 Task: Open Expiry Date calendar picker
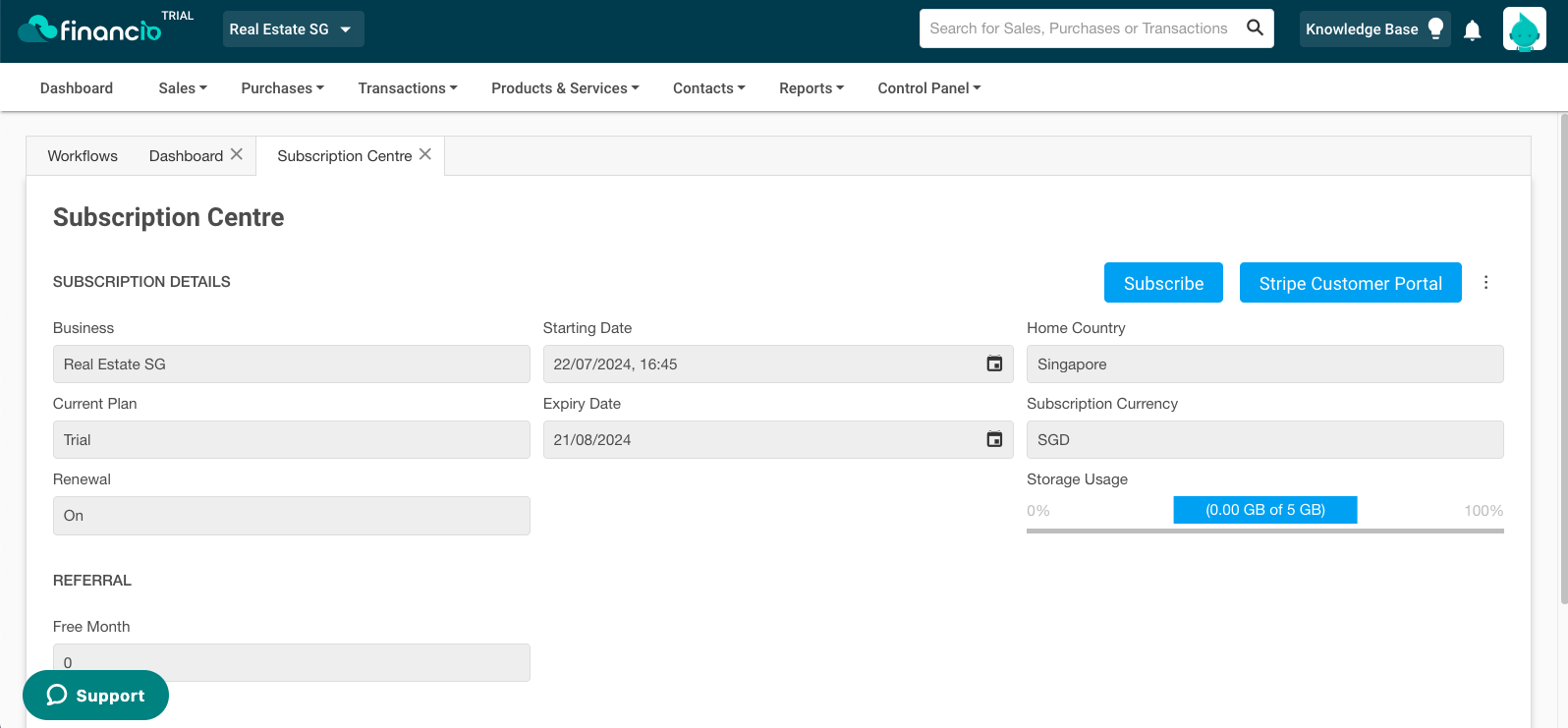[x=994, y=439]
